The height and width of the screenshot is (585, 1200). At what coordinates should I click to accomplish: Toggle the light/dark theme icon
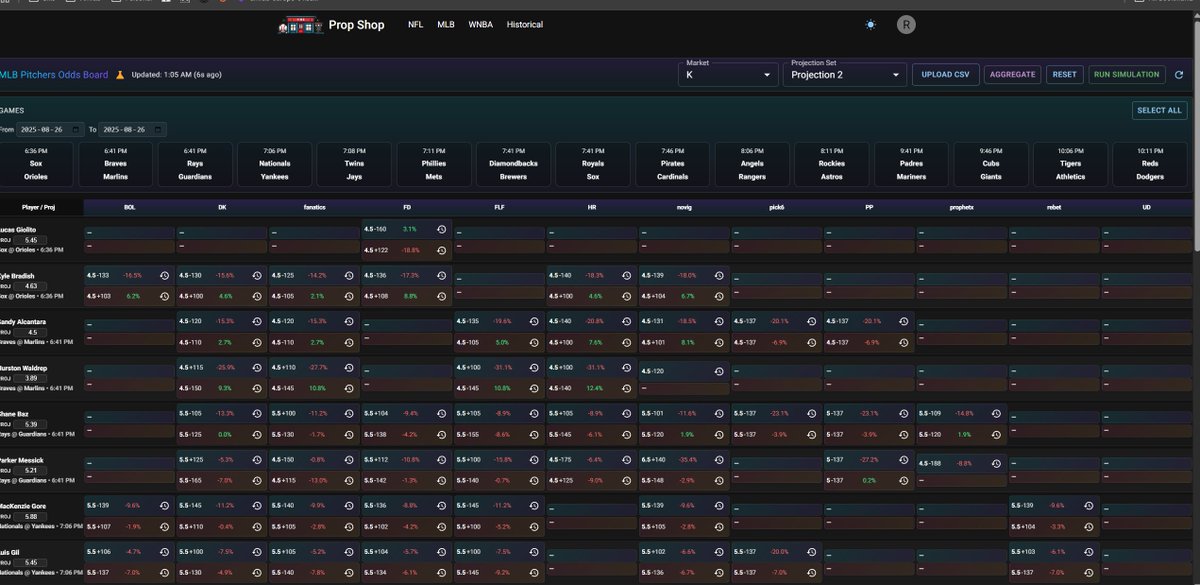pyautogui.click(x=870, y=25)
